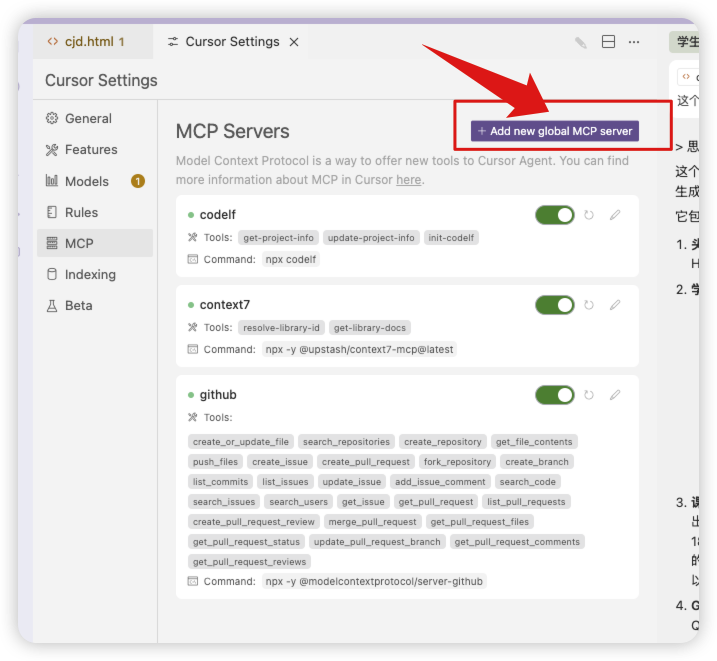717x661 pixels.
Task: Refresh the codelf server
Action: (589, 215)
